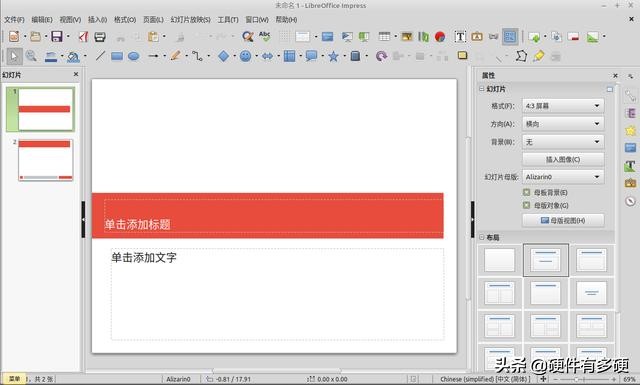Select slide 1 thumbnail
The width and height of the screenshot is (640, 385).
pos(46,109)
